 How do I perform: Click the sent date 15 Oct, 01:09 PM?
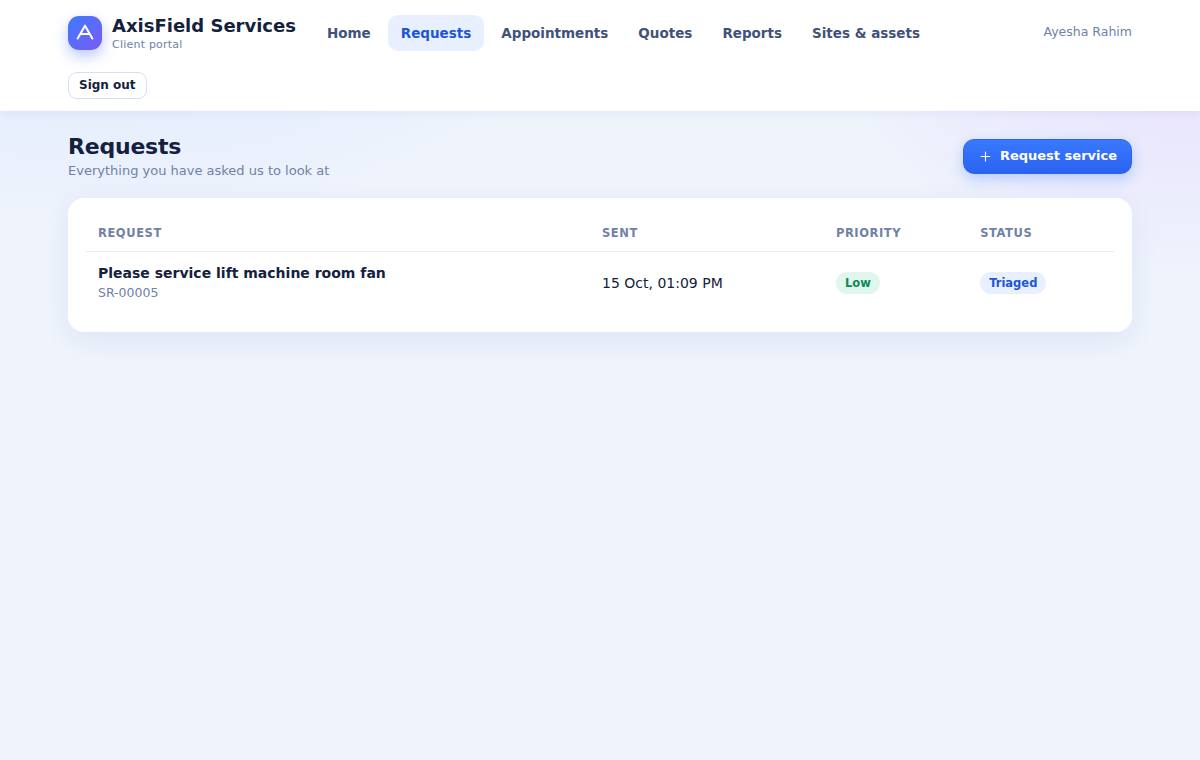(662, 283)
